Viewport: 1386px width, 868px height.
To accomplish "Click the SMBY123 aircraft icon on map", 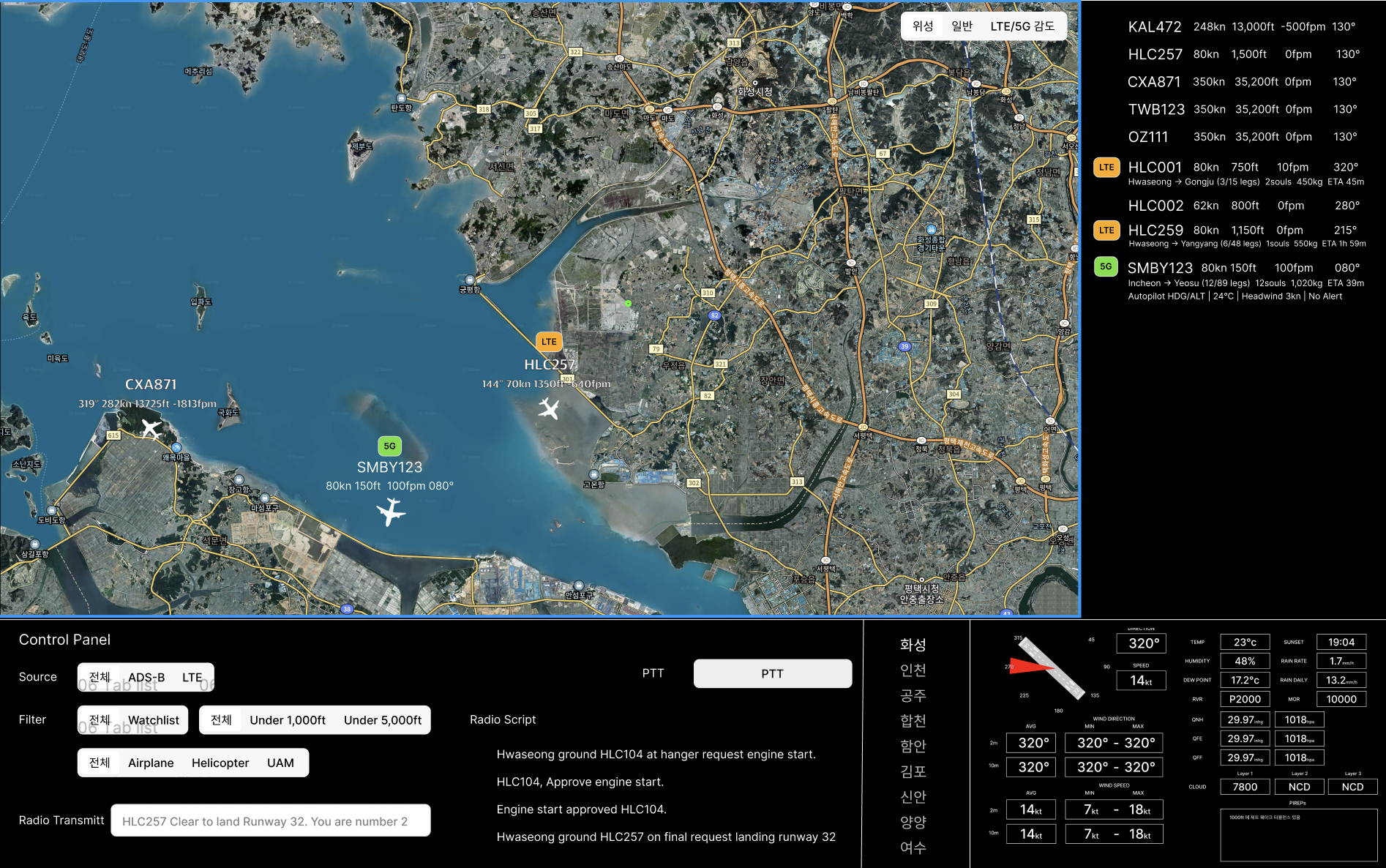I will pos(391,512).
